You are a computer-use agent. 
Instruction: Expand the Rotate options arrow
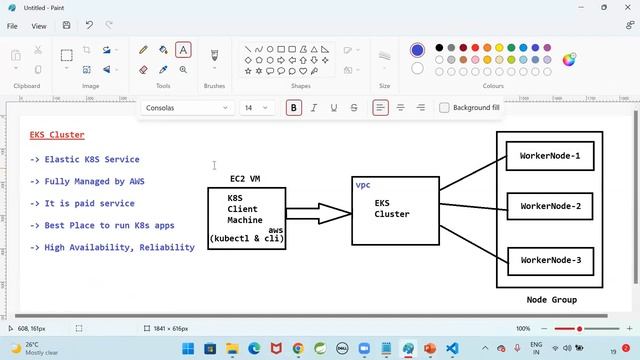tap(116, 50)
